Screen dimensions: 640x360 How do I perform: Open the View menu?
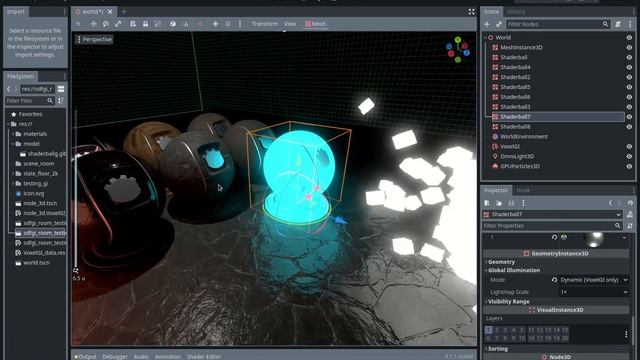(290, 24)
